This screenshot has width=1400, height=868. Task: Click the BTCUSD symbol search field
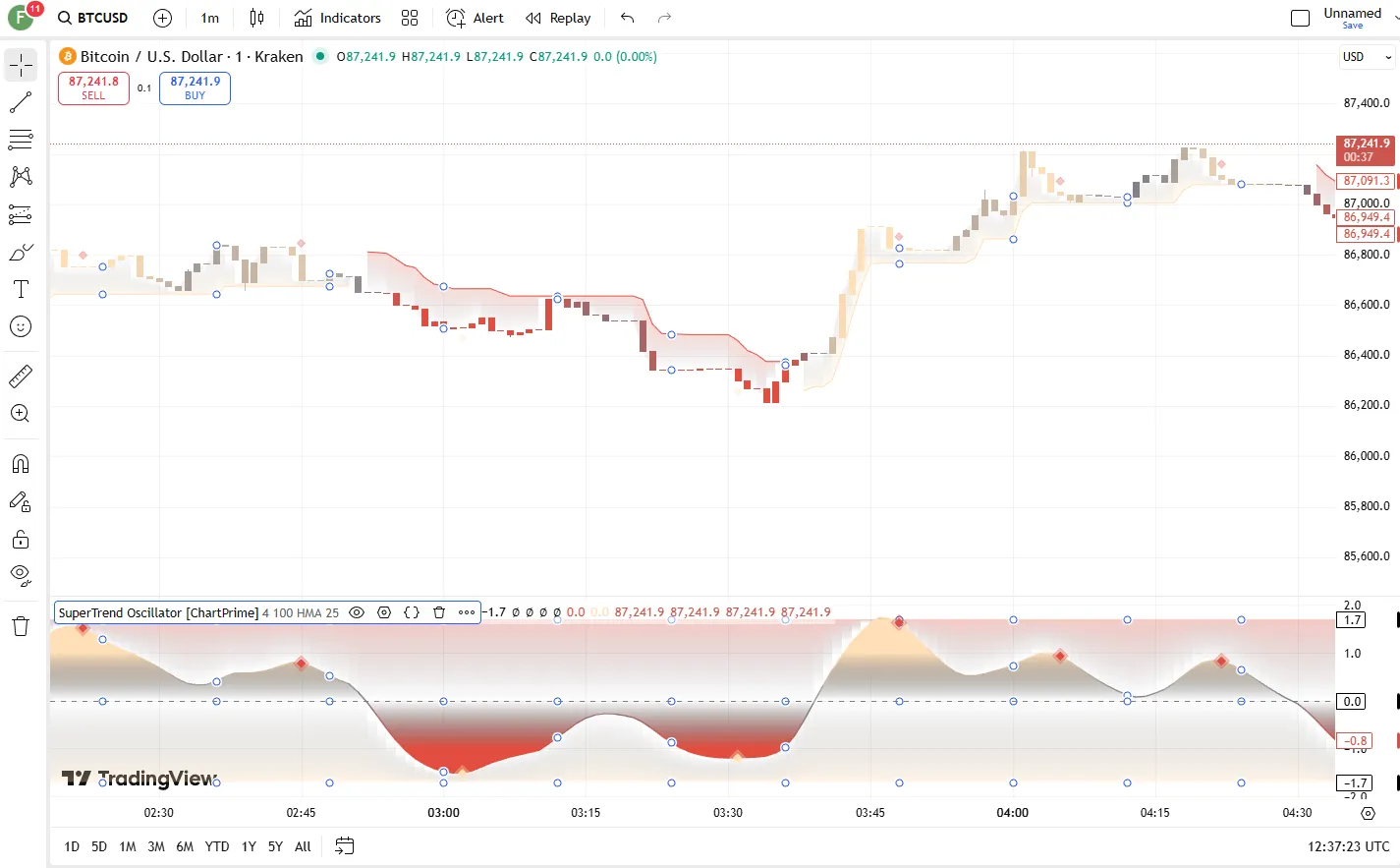[93, 18]
